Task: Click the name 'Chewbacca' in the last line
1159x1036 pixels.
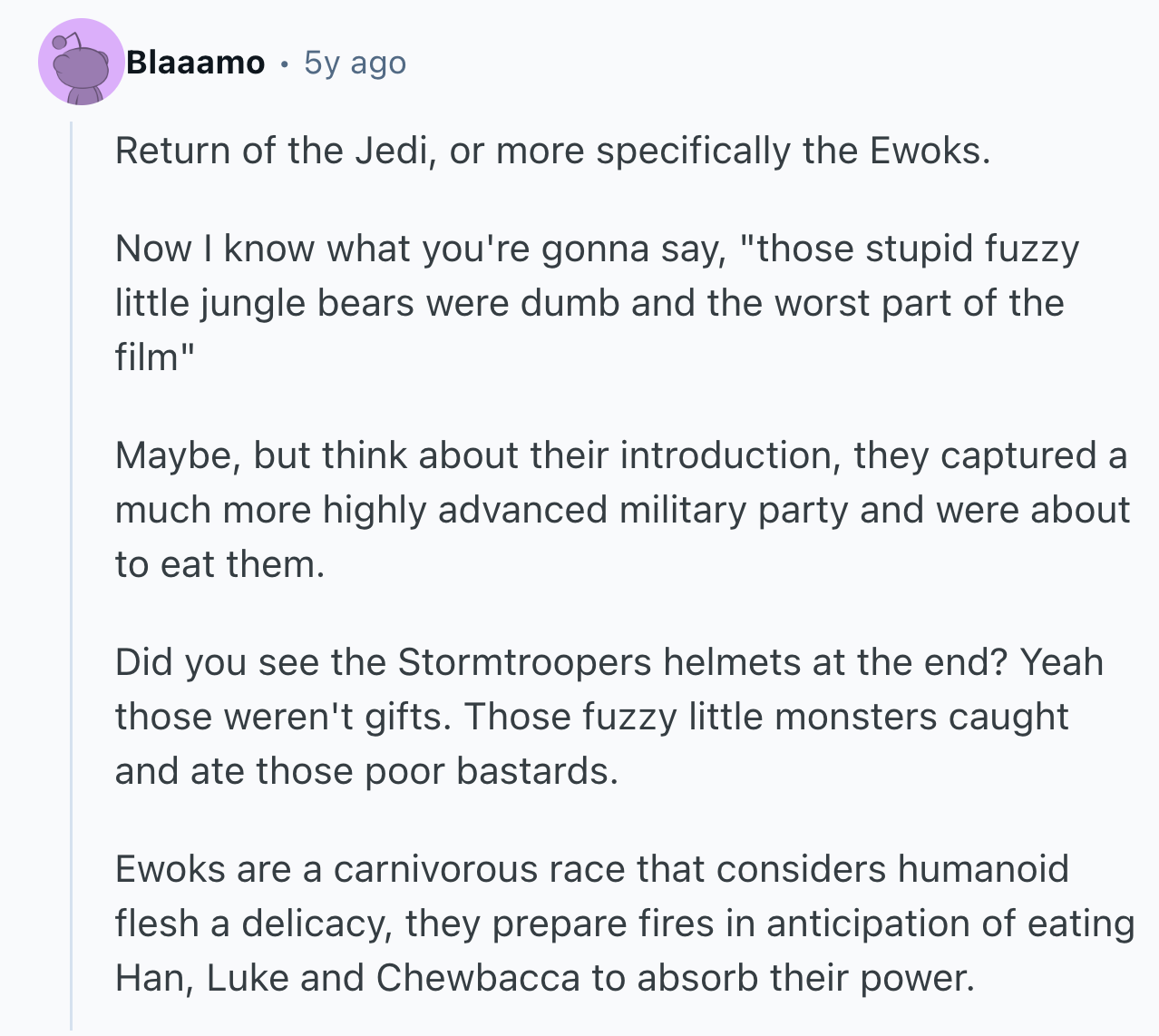Action: pos(478,978)
